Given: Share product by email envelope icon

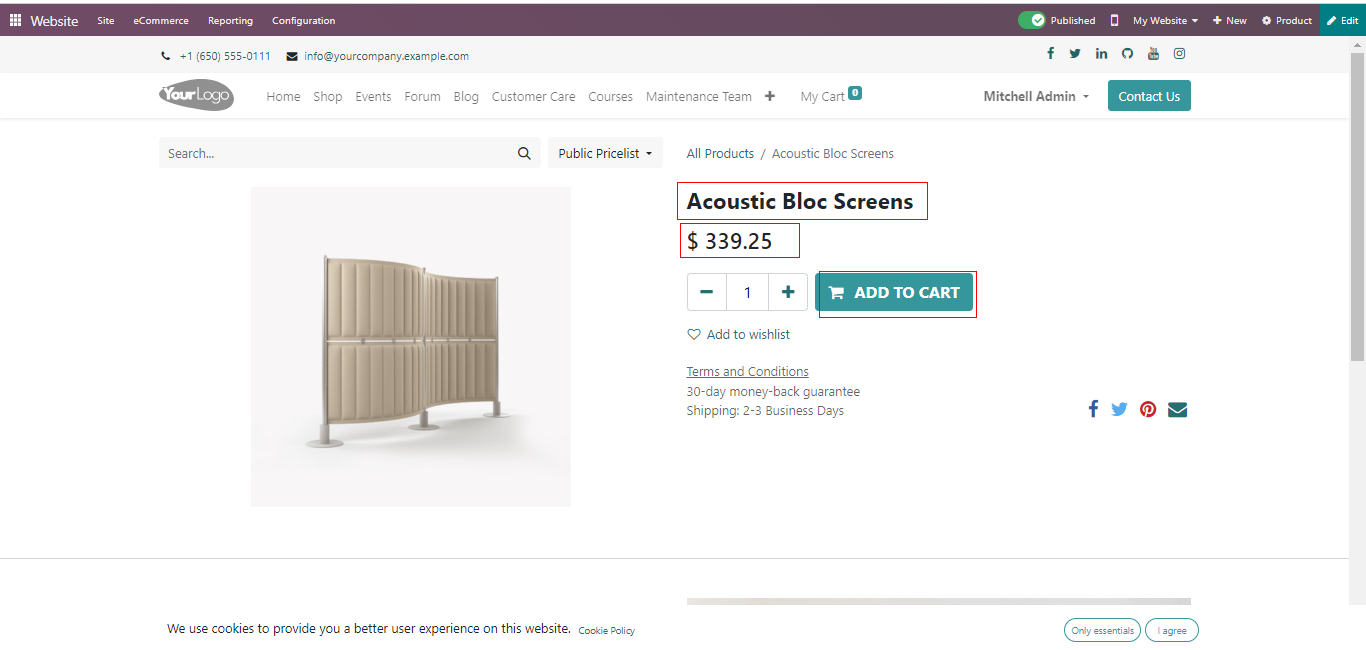Looking at the screenshot, I should tap(1177, 409).
